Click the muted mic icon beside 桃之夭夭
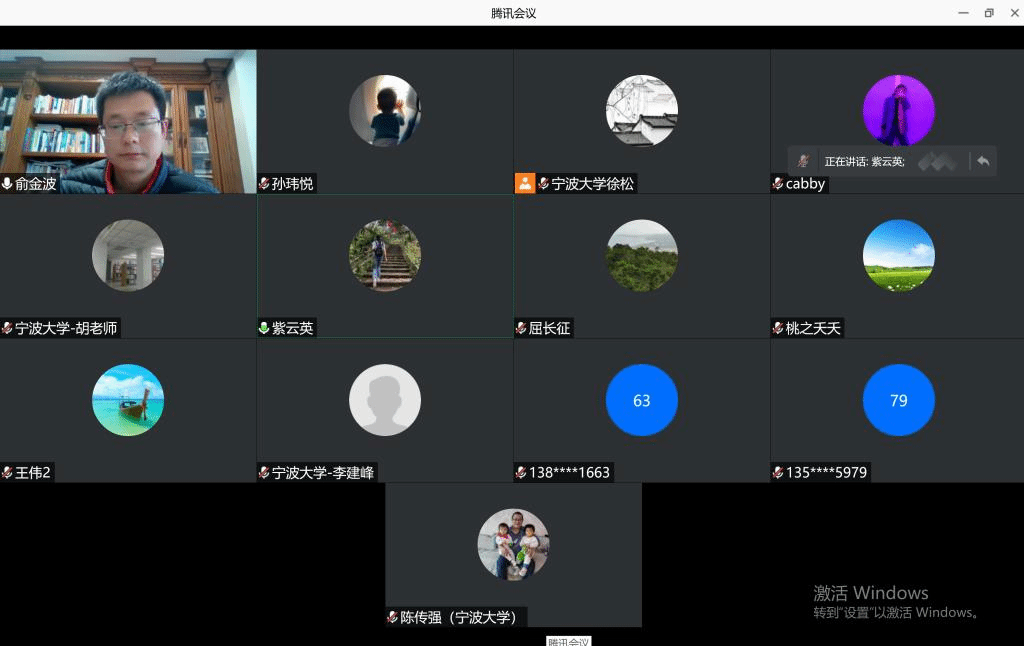Screen dimensions: 1024x646 point(778,328)
